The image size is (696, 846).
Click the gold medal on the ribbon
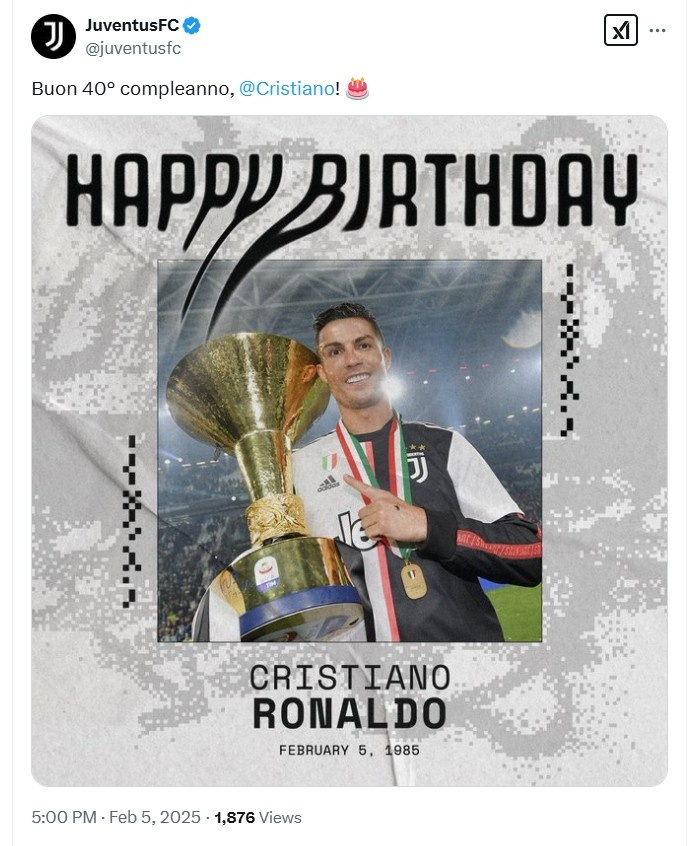point(413,581)
